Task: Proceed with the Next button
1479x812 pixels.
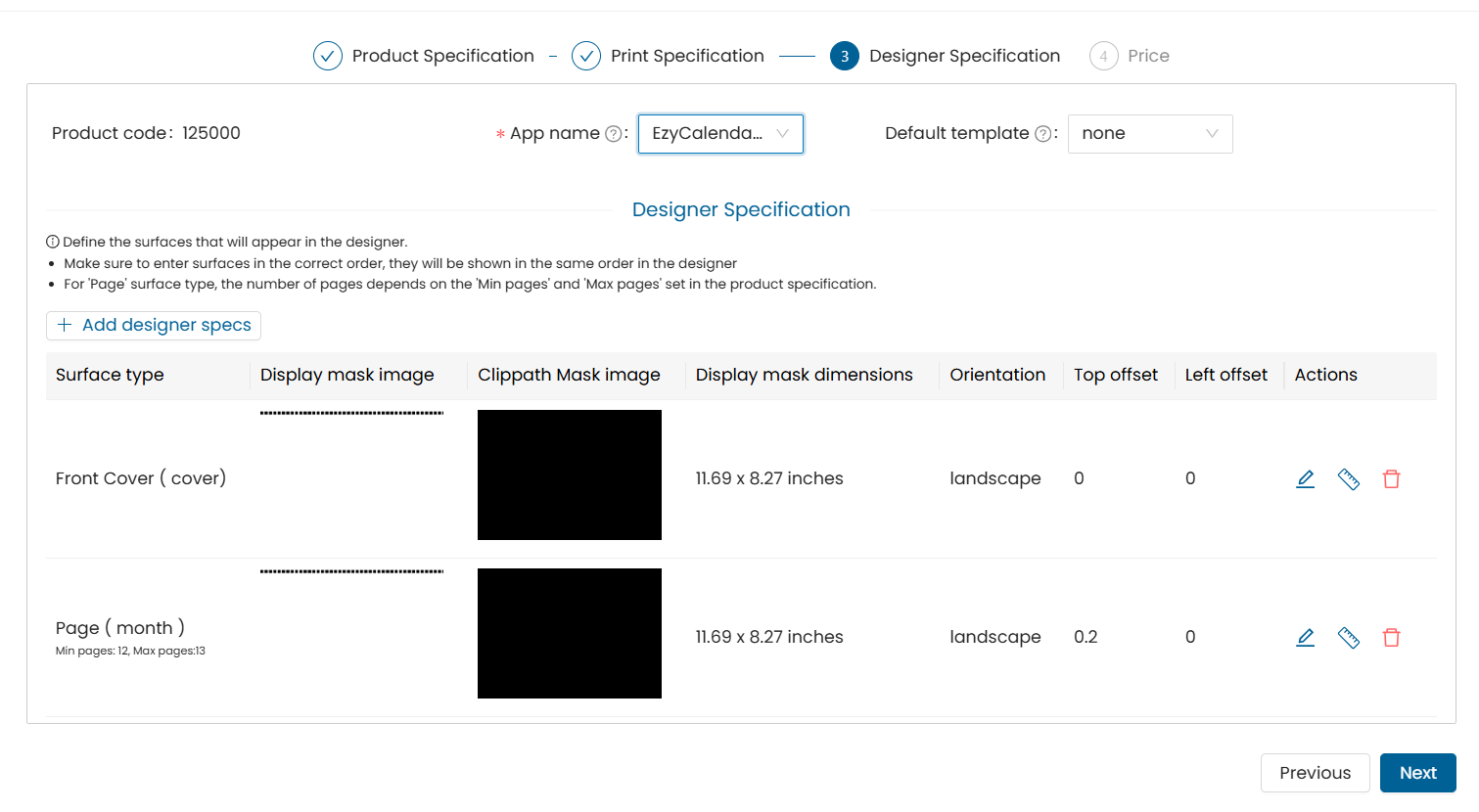Action: [x=1418, y=773]
